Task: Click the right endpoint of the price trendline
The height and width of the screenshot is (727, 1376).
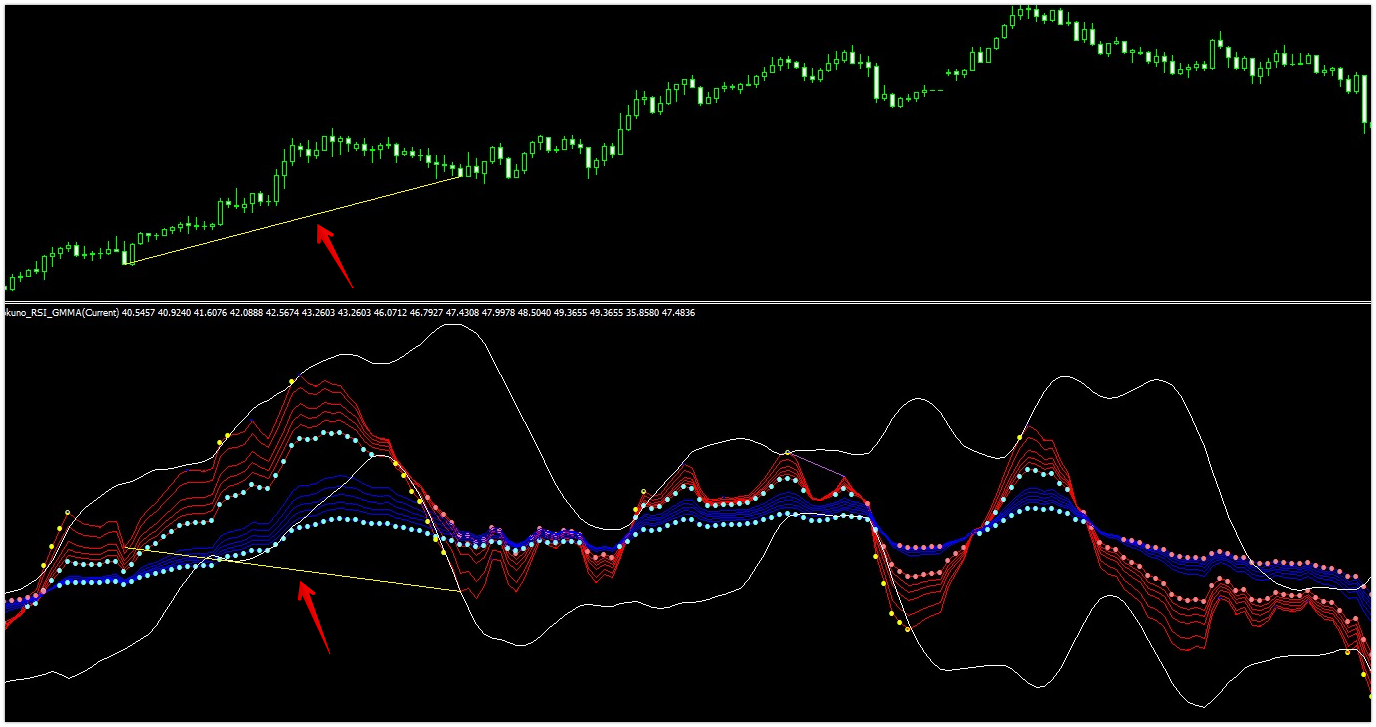Action: [463, 175]
